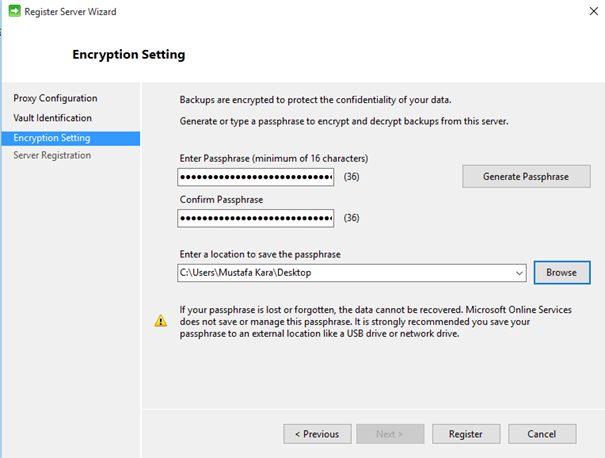
Task: Close the Register Server Wizard window
Action: [594, 11]
